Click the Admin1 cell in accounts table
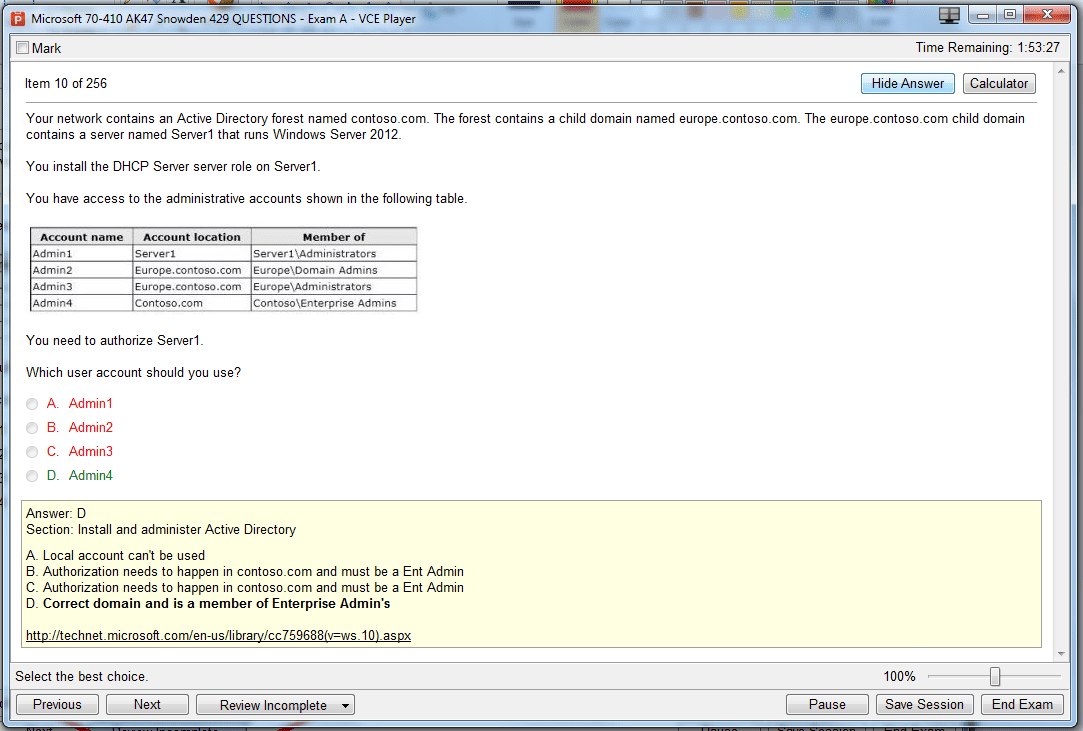The width and height of the screenshot is (1083, 731). (x=82, y=254)
